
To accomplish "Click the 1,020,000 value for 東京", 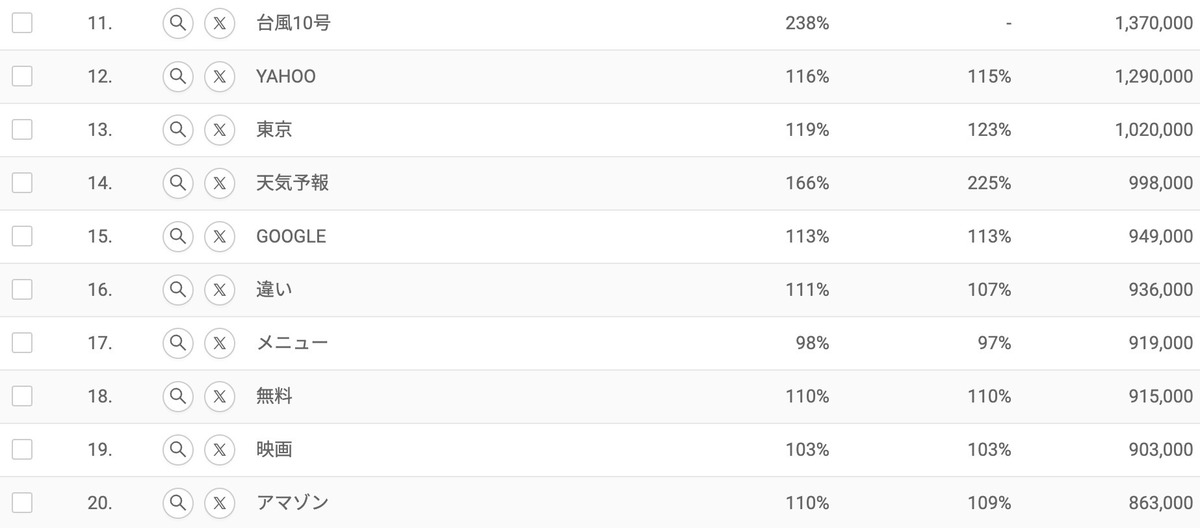I will pyautogui.click(x=1153, y=129).
